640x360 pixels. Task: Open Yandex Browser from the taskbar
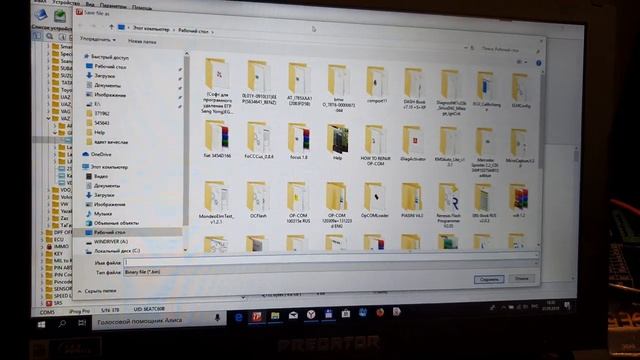pos(311,314)
